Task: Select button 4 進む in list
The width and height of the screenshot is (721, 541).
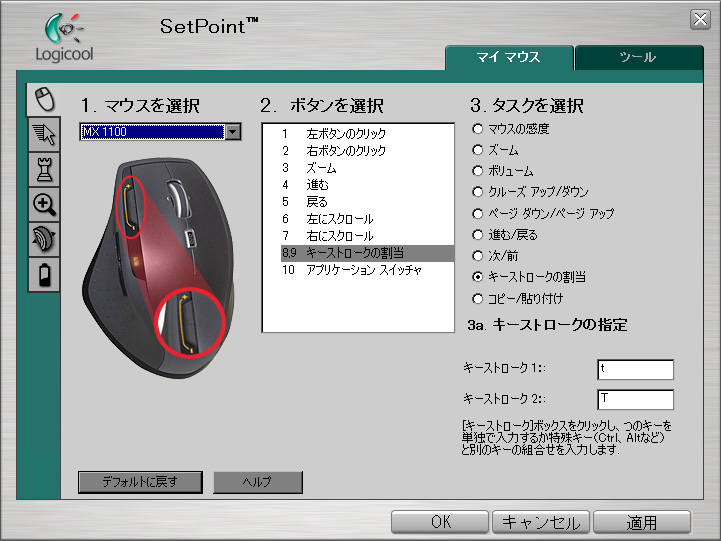Action: tap(367, 185)
